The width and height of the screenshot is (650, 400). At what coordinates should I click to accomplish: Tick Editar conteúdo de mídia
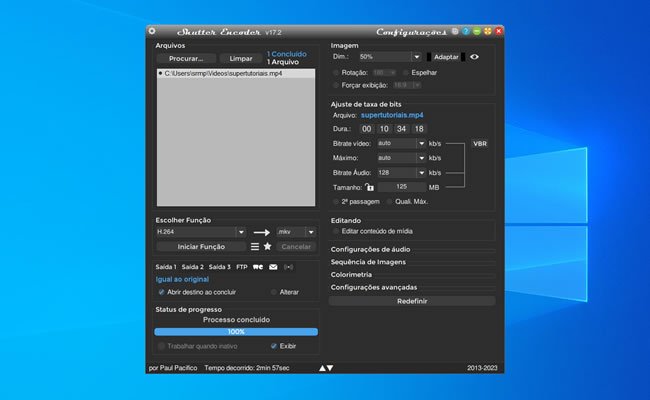pyautogui.click(x=336, y=231)
